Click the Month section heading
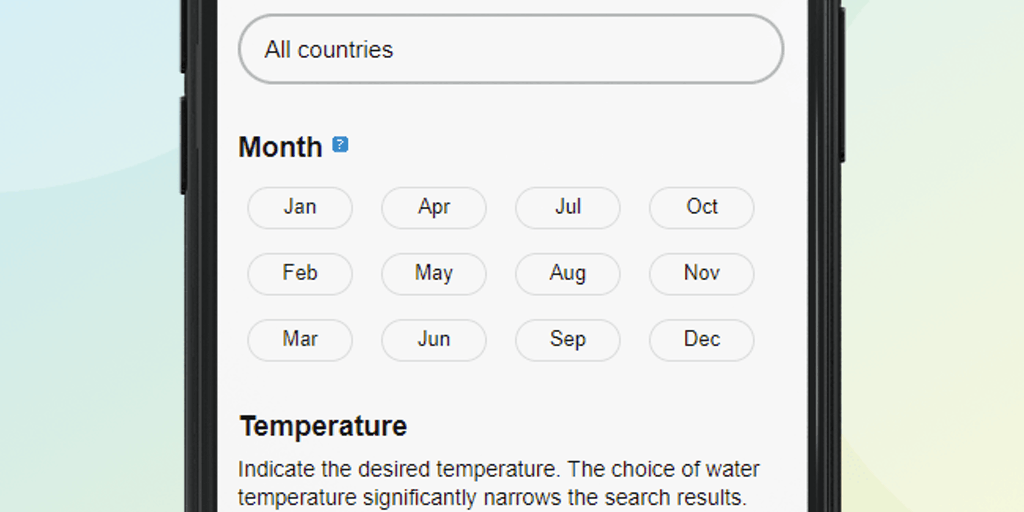1024x512 pixels. tap(280, 147)
